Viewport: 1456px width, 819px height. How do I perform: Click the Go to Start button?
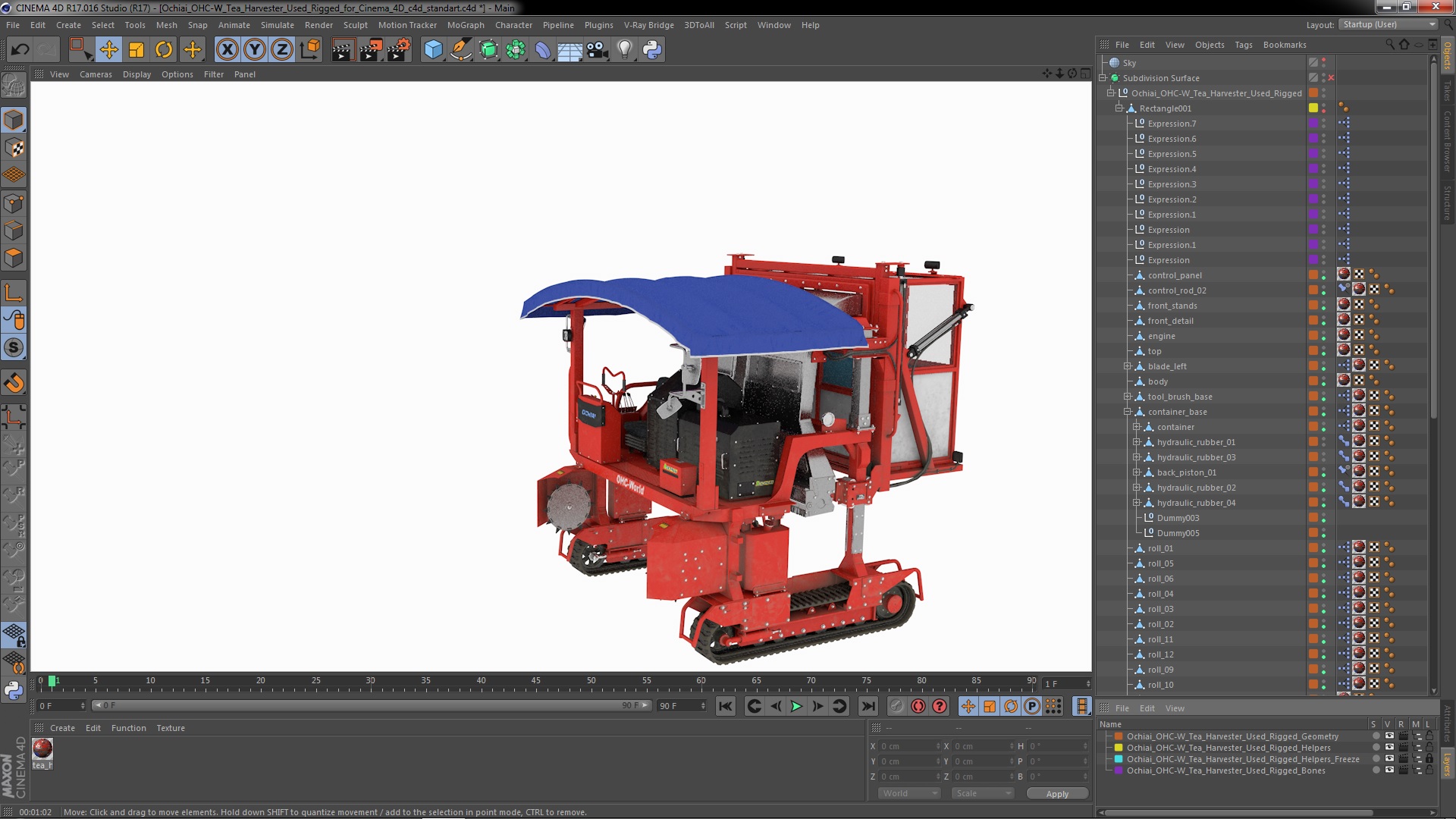726,706
